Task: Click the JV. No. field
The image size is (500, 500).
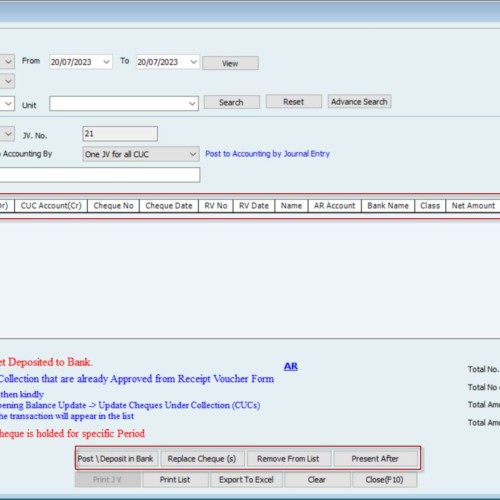Action: pos(120,134)
